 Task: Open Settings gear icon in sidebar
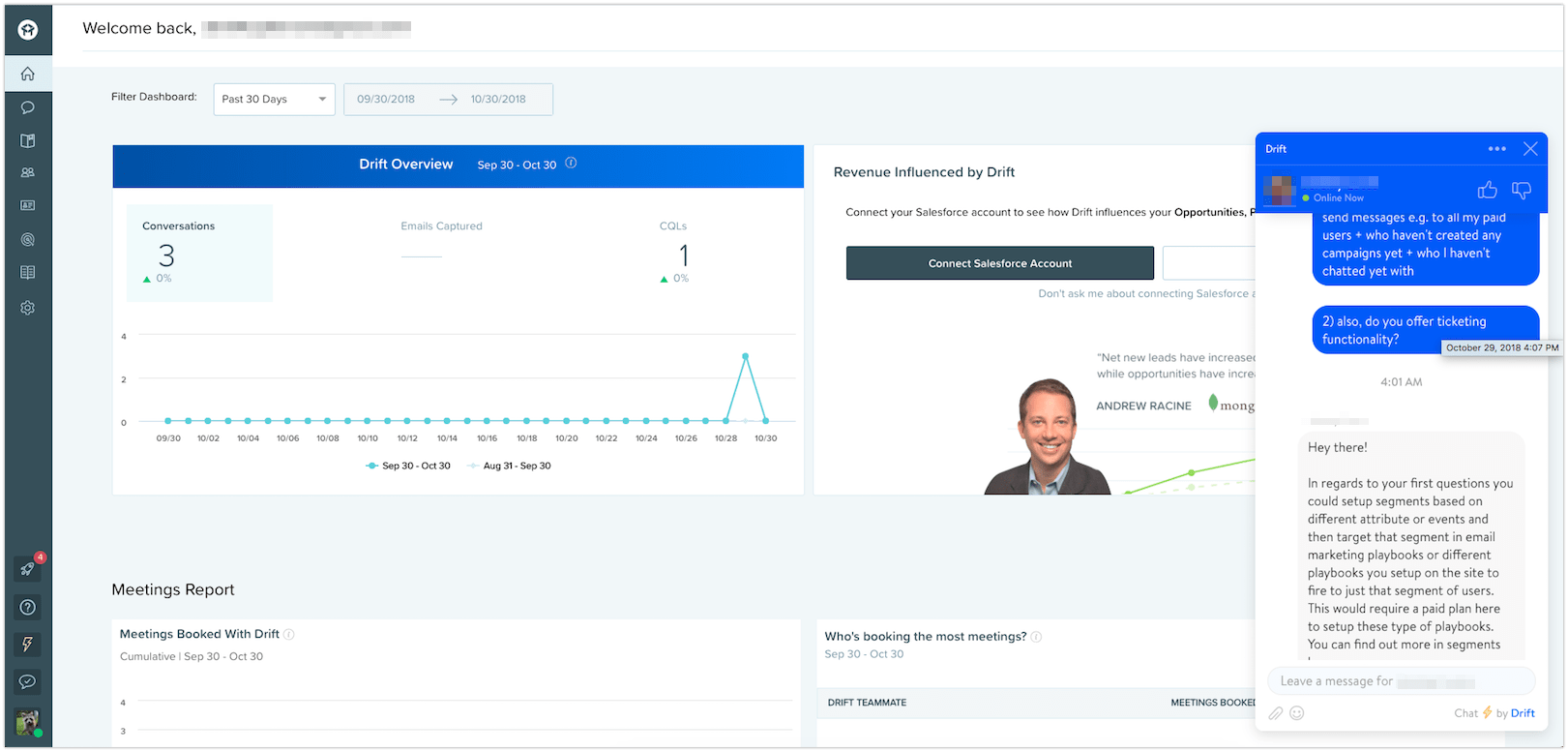pyautogui.click(x=28, y=308)
